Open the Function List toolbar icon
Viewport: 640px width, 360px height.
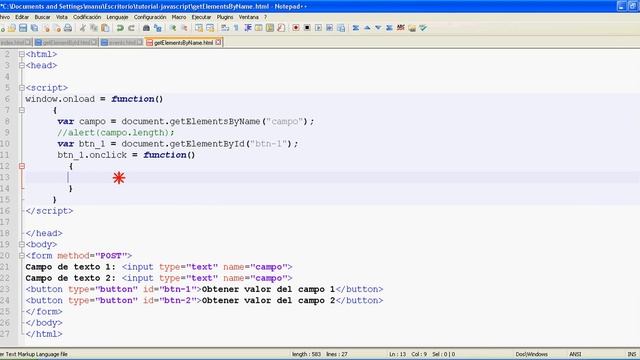pos(281,28)
